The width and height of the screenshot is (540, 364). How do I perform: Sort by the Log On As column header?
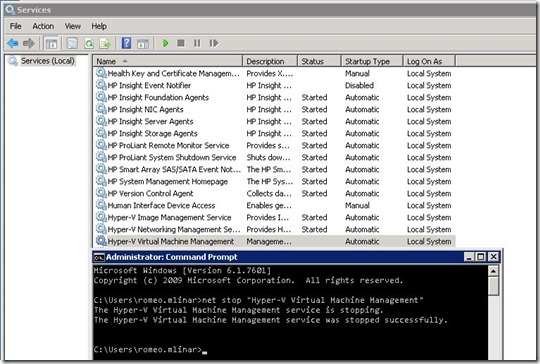[429, 61]
